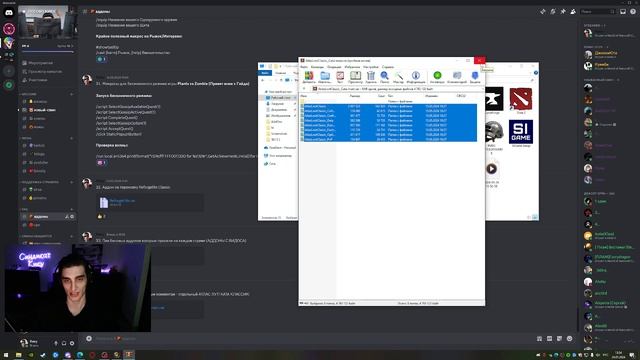
Task: Toggle thumbs-up reaction under addon file message
Action: point(101,216)
